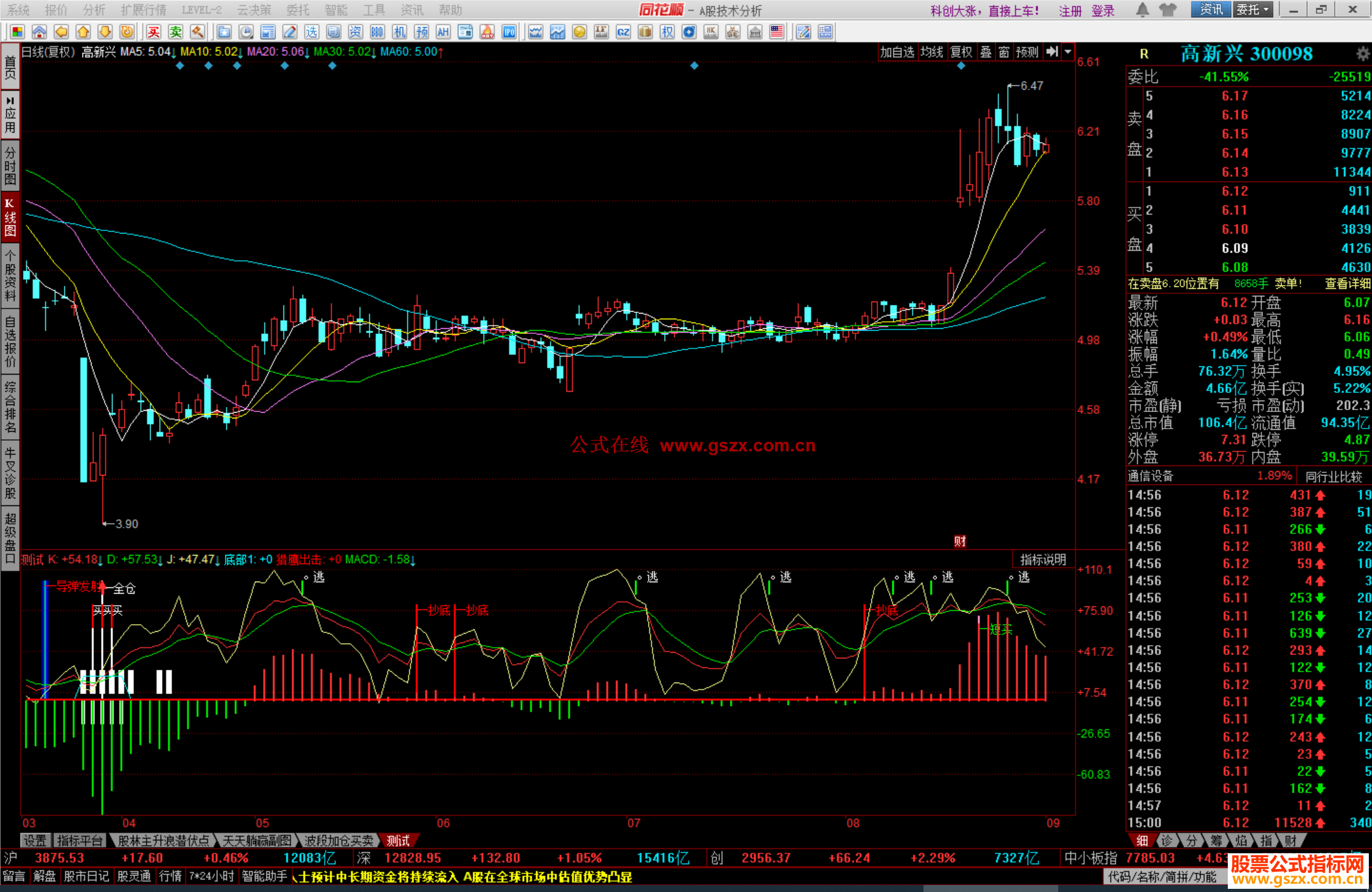Switch to the 波段加仓买卖 indicator tab
The width and height of the screenshot is (1372, 892).
(339, 841)
